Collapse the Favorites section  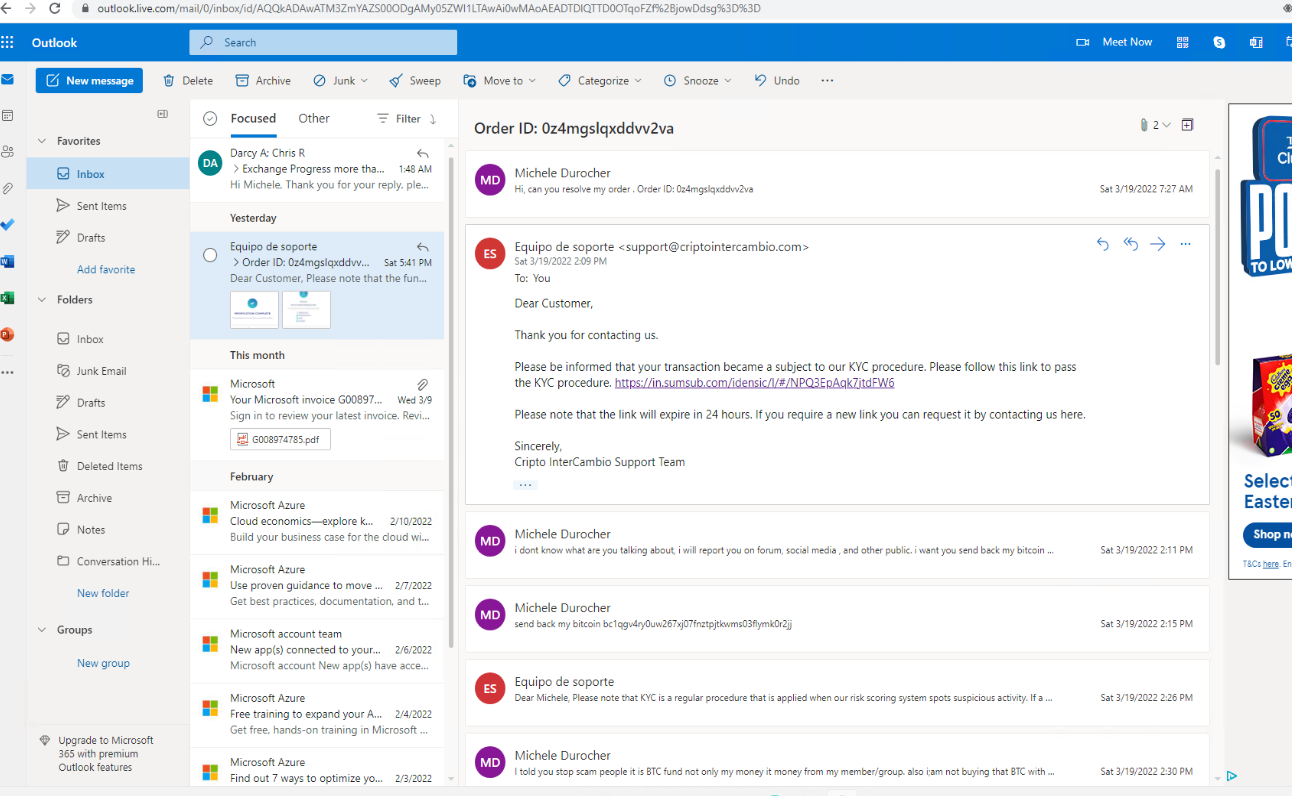43,141
